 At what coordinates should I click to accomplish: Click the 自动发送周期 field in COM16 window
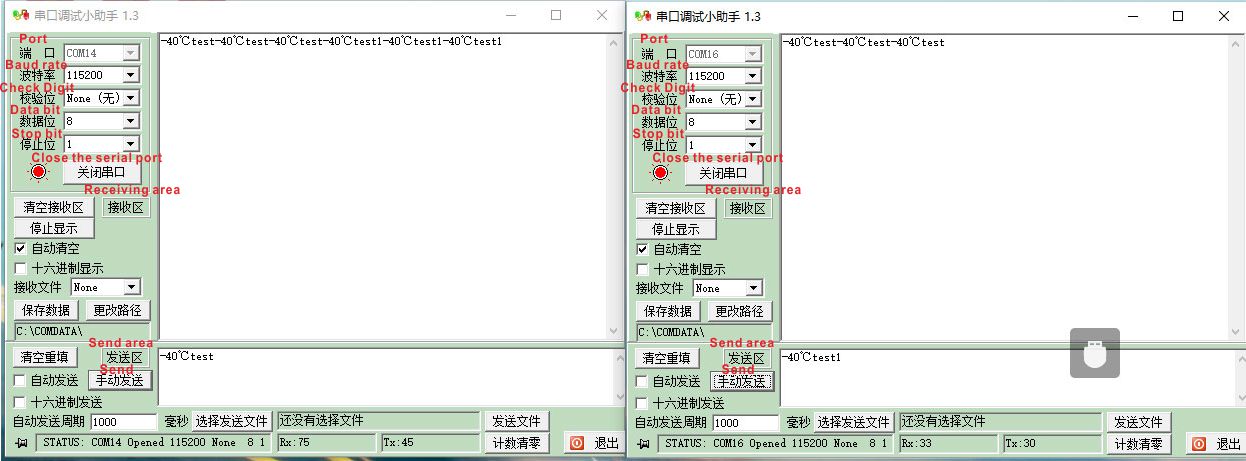745,422
